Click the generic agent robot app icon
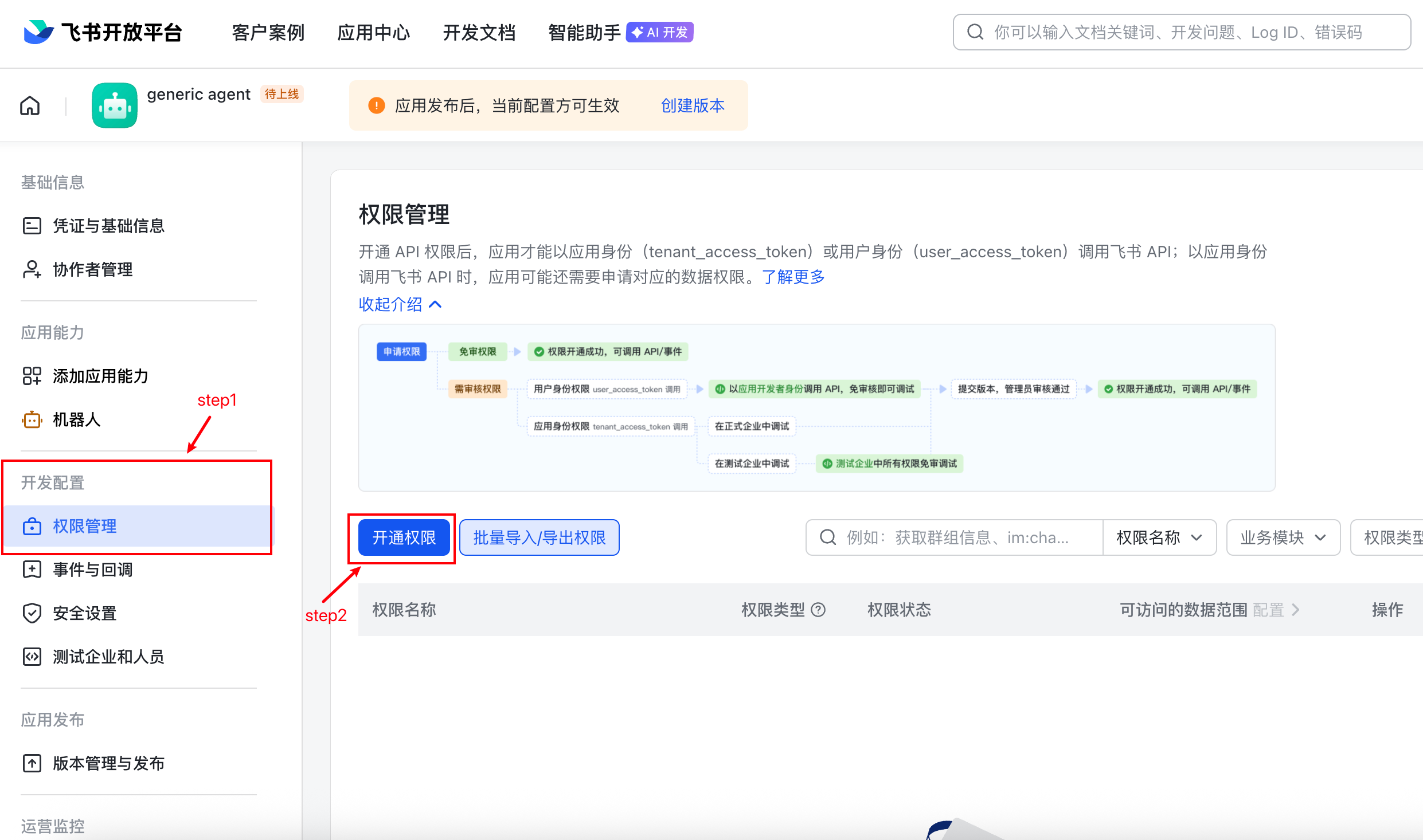The image size is (1423, 840). click(x=115, y=105)
